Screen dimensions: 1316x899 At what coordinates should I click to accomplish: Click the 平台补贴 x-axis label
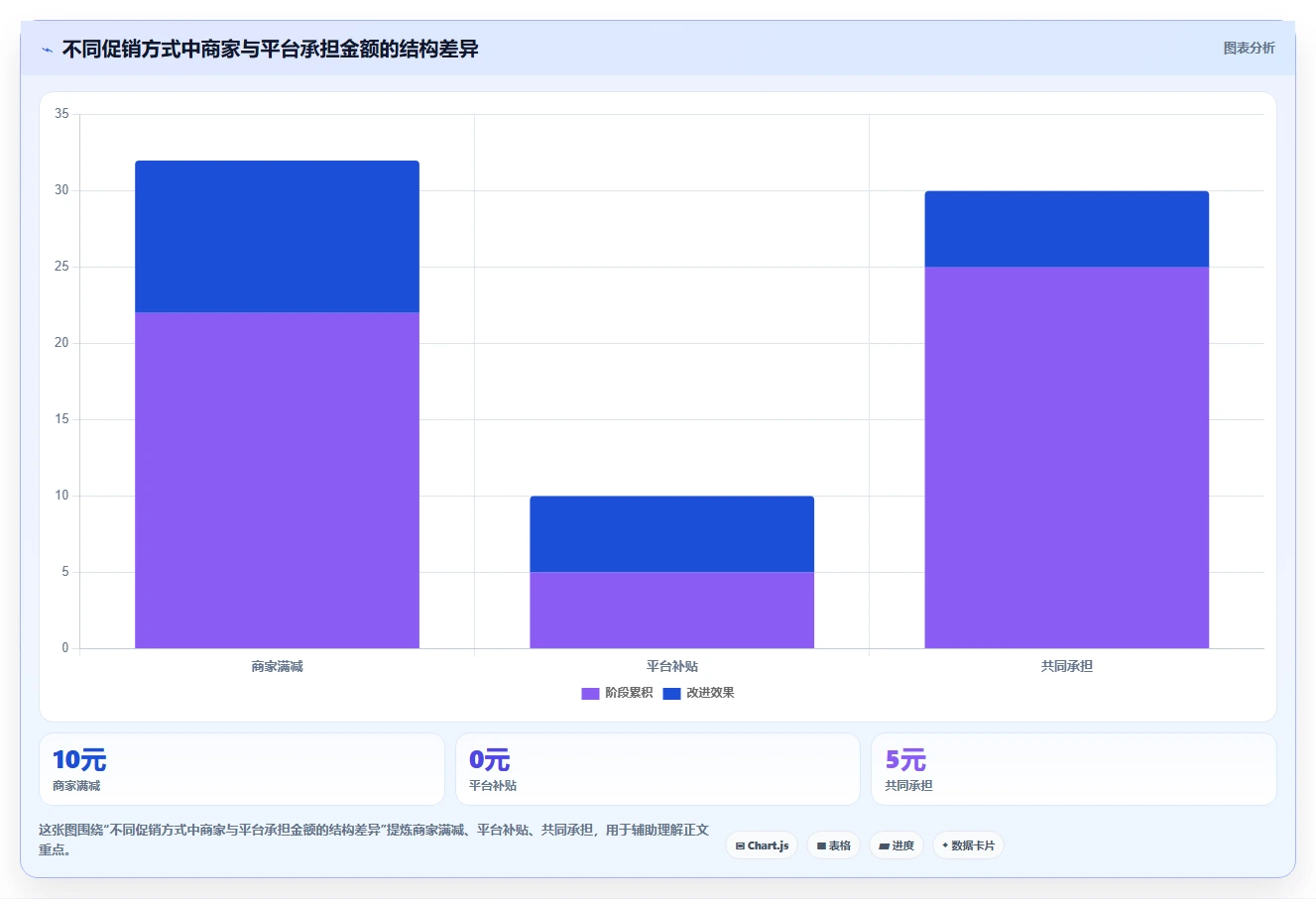coord(671,666)
